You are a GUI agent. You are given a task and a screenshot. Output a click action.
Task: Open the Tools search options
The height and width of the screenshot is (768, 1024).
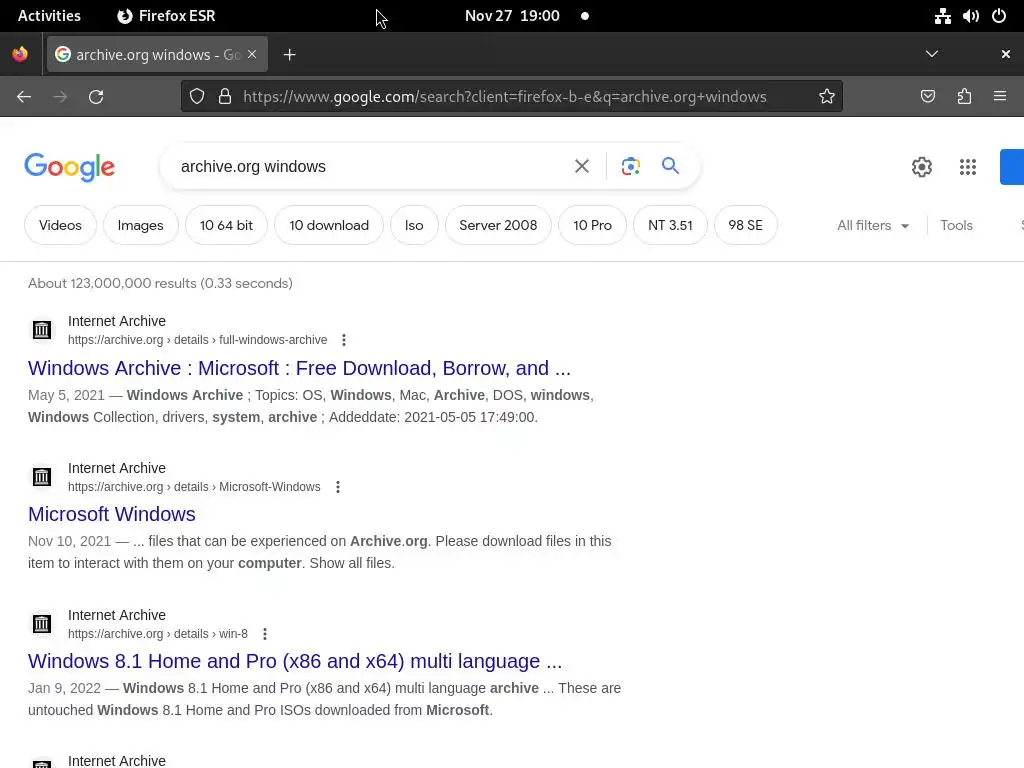point(956,225)
